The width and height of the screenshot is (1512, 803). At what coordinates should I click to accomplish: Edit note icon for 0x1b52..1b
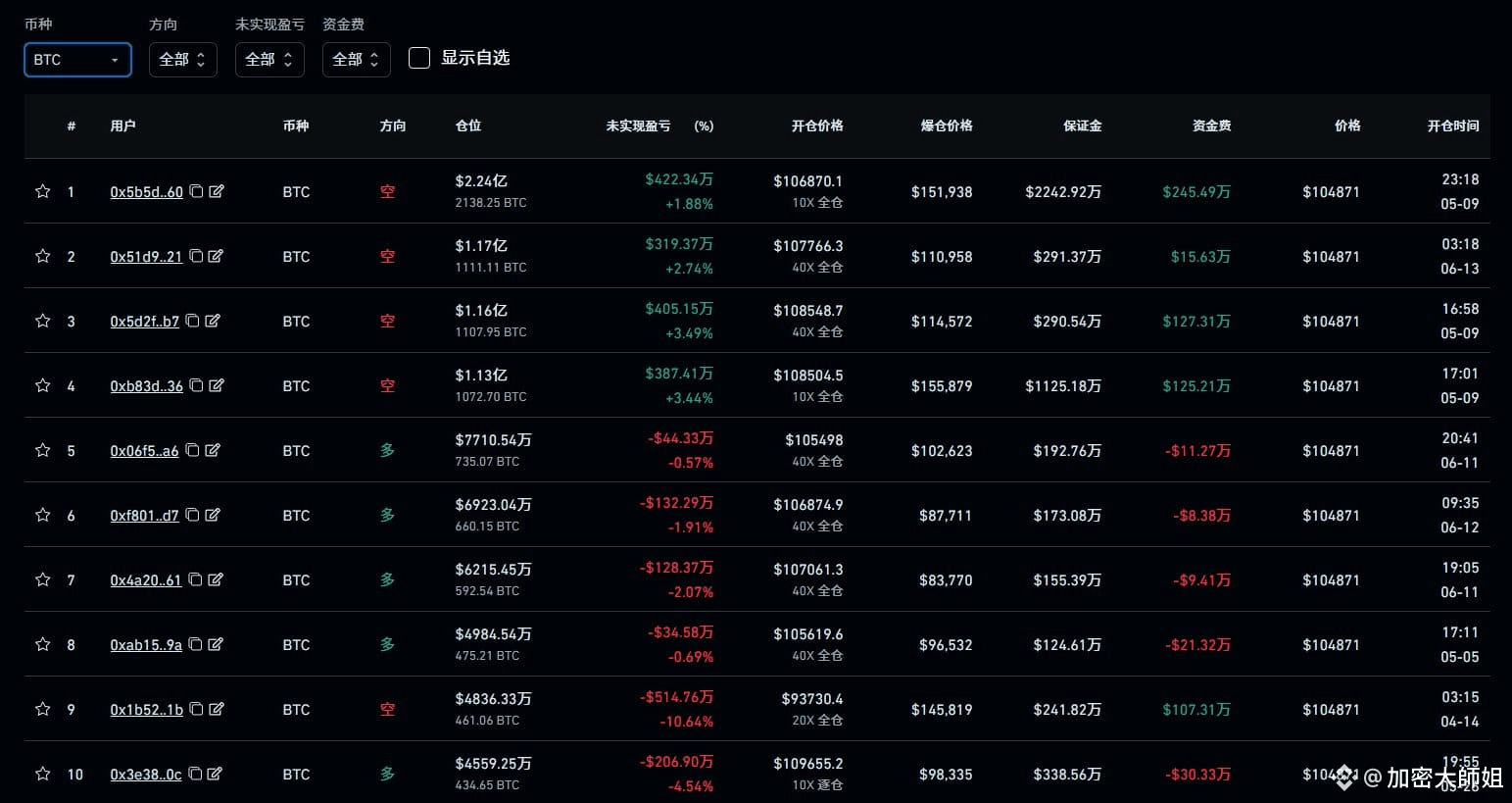217,709
